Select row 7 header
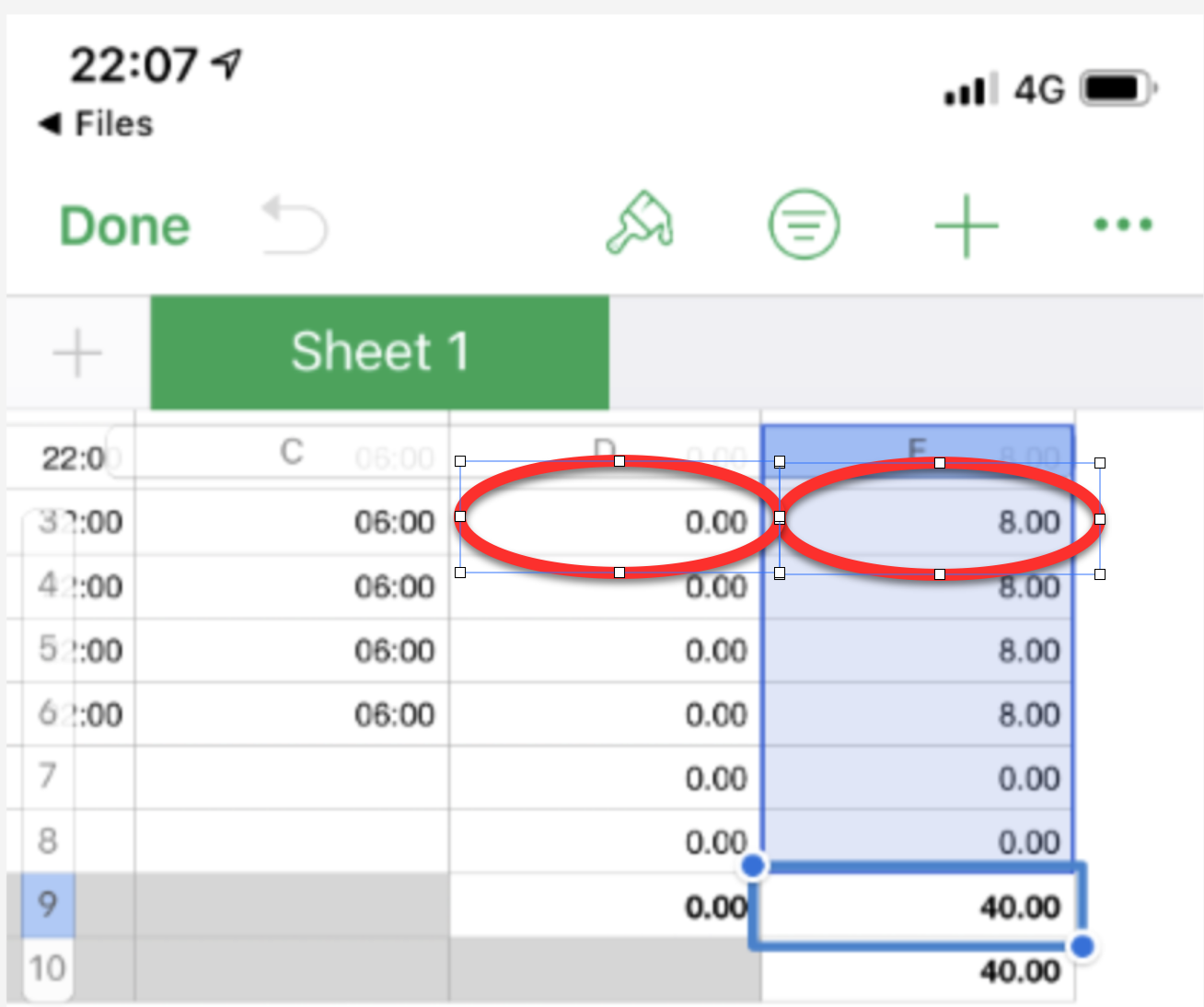Viewport: 1204px width, 1007px height. [x=47, y=776]
